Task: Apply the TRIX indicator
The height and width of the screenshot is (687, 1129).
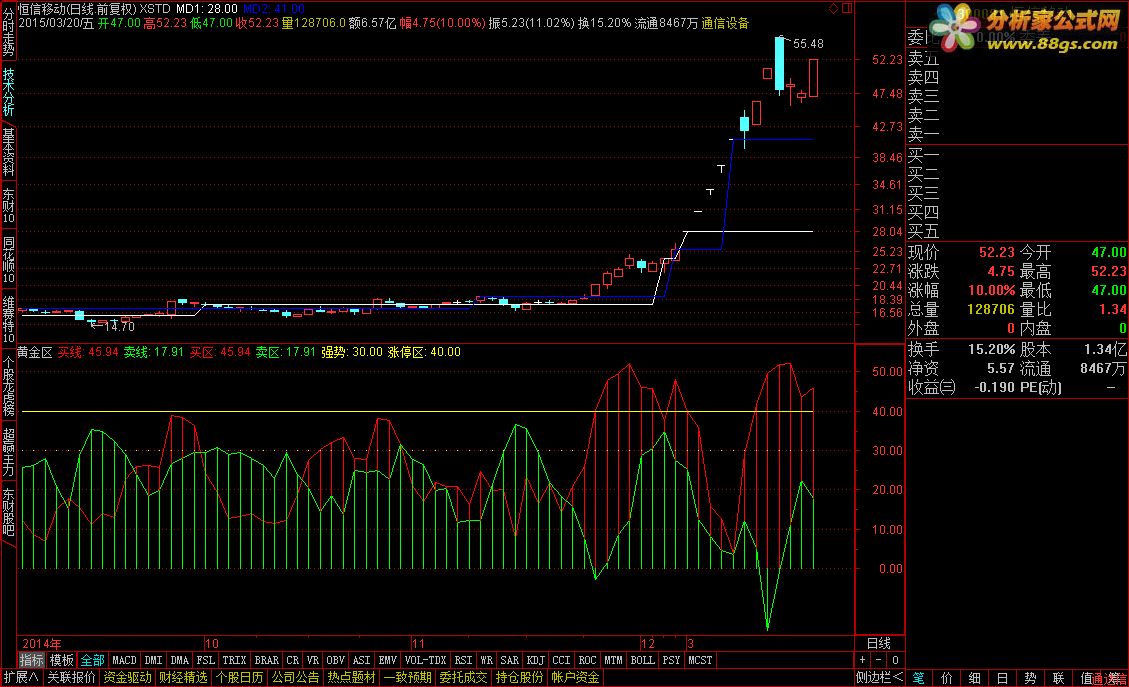Action: tap(235, 660)
